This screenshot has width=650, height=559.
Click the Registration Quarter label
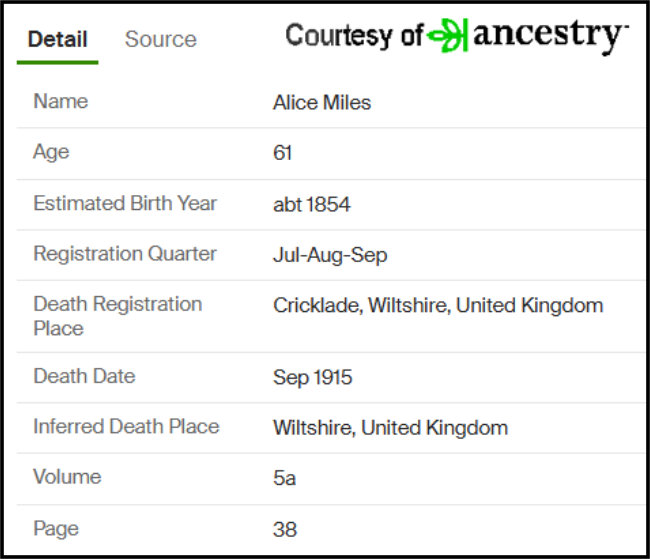click(125, 253)
